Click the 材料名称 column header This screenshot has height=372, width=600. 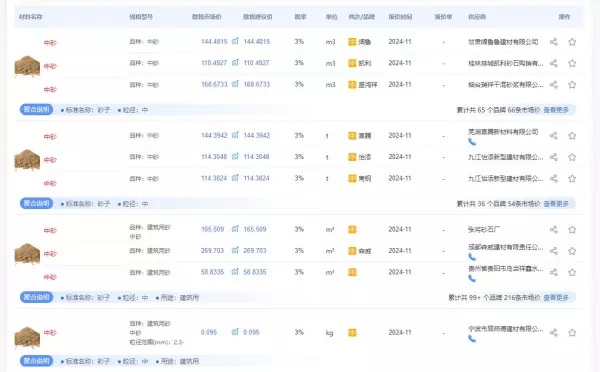(31, 17)
